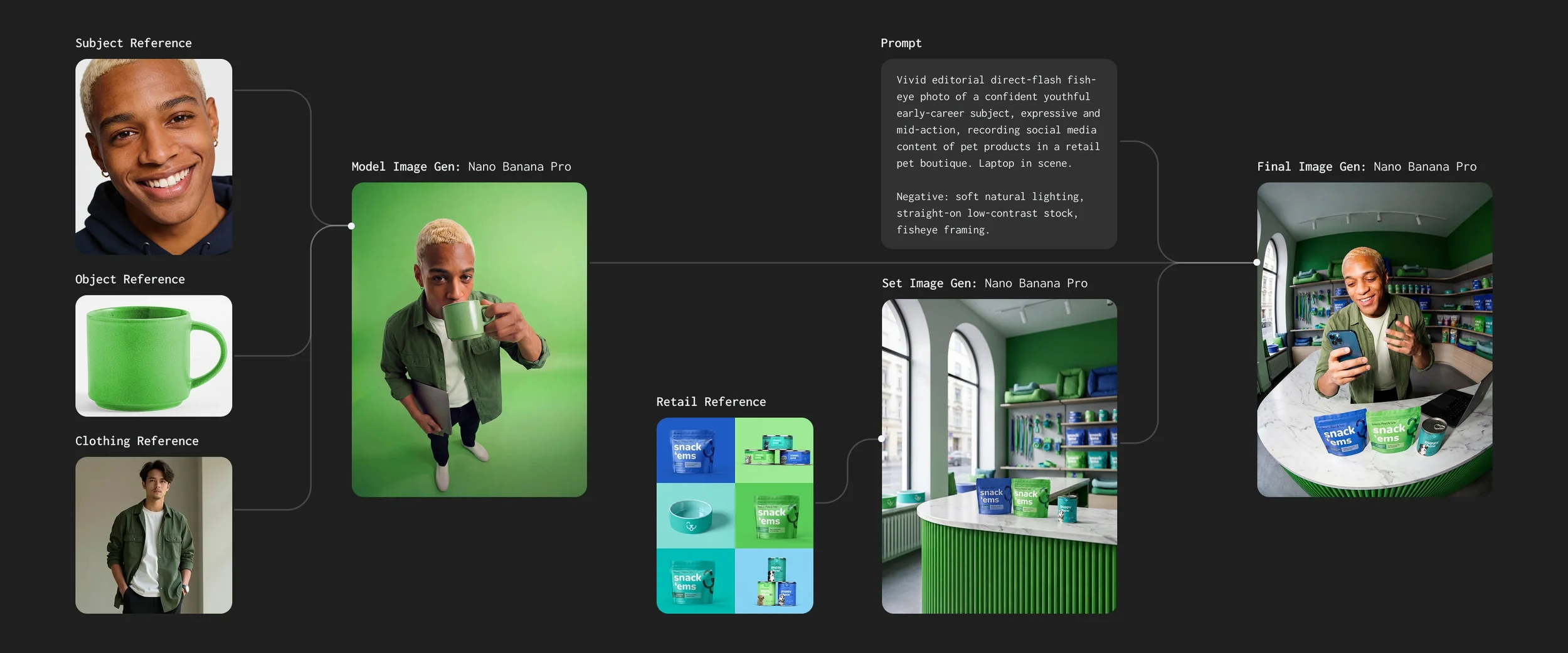This screenshot has width=1568, height=653.
Task: Select the green mug Object Reference image
Action: (154, 356)
